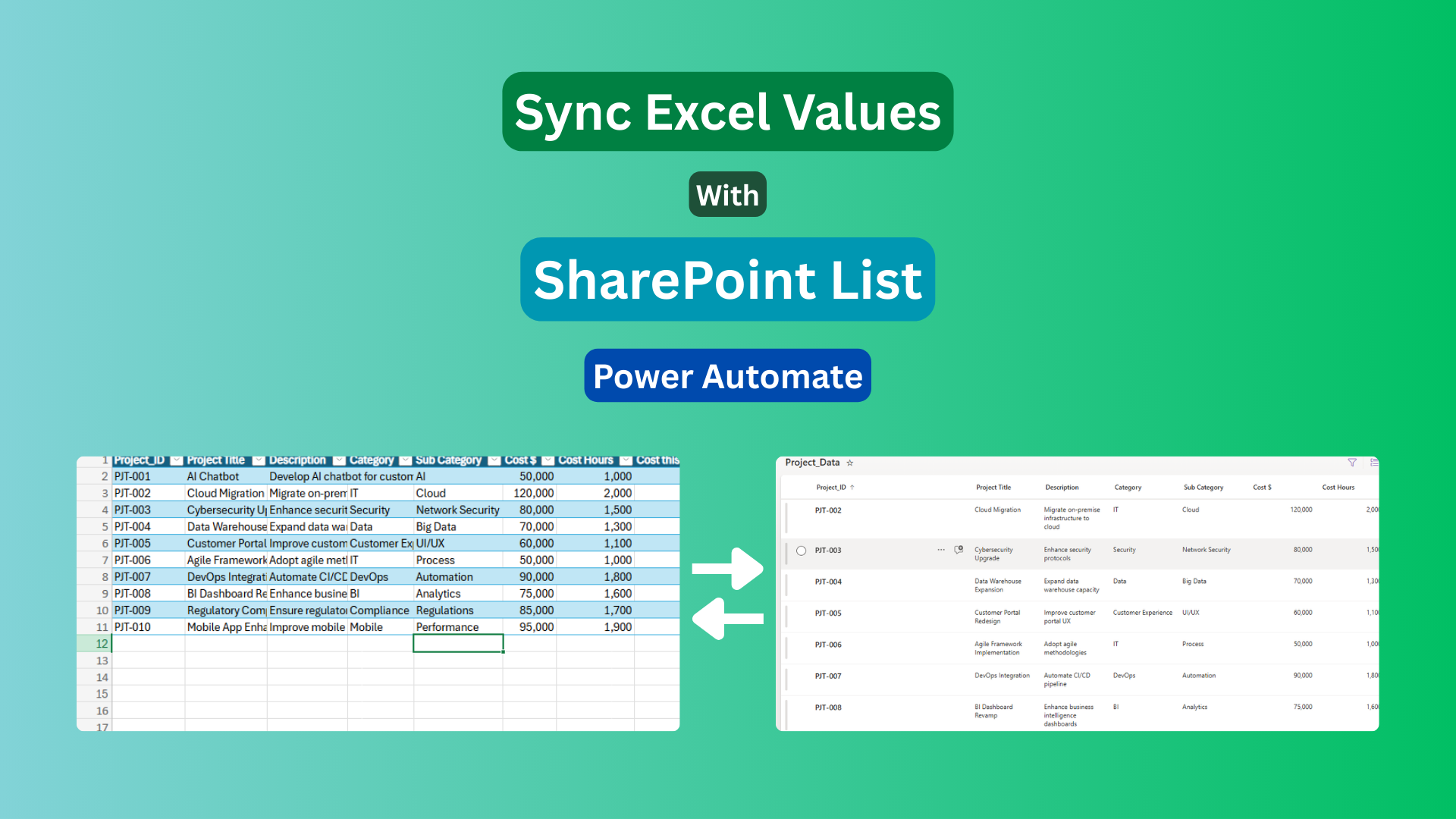Select Excel row header 12

[95, 644]
